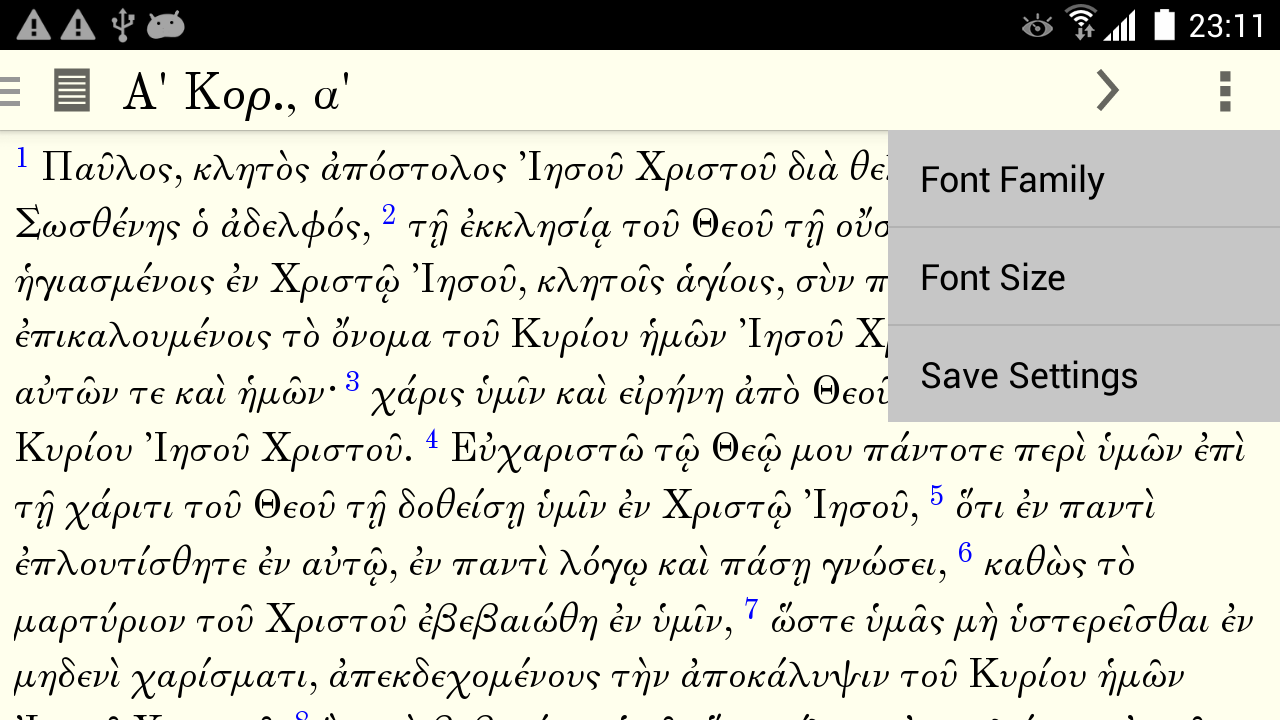
Task: Tap the word ἐπλουτίσθητε
Action: coord(132,566)
